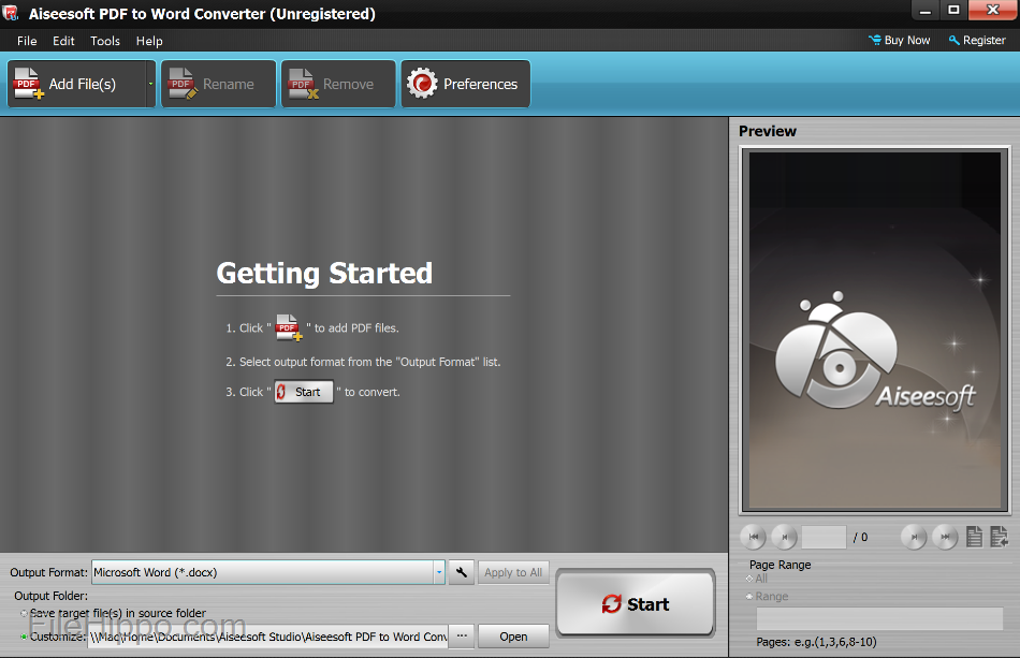Go to next page in preview
Image resolution: width=1020 pixels, height=658 pixels.
(913, 537)
